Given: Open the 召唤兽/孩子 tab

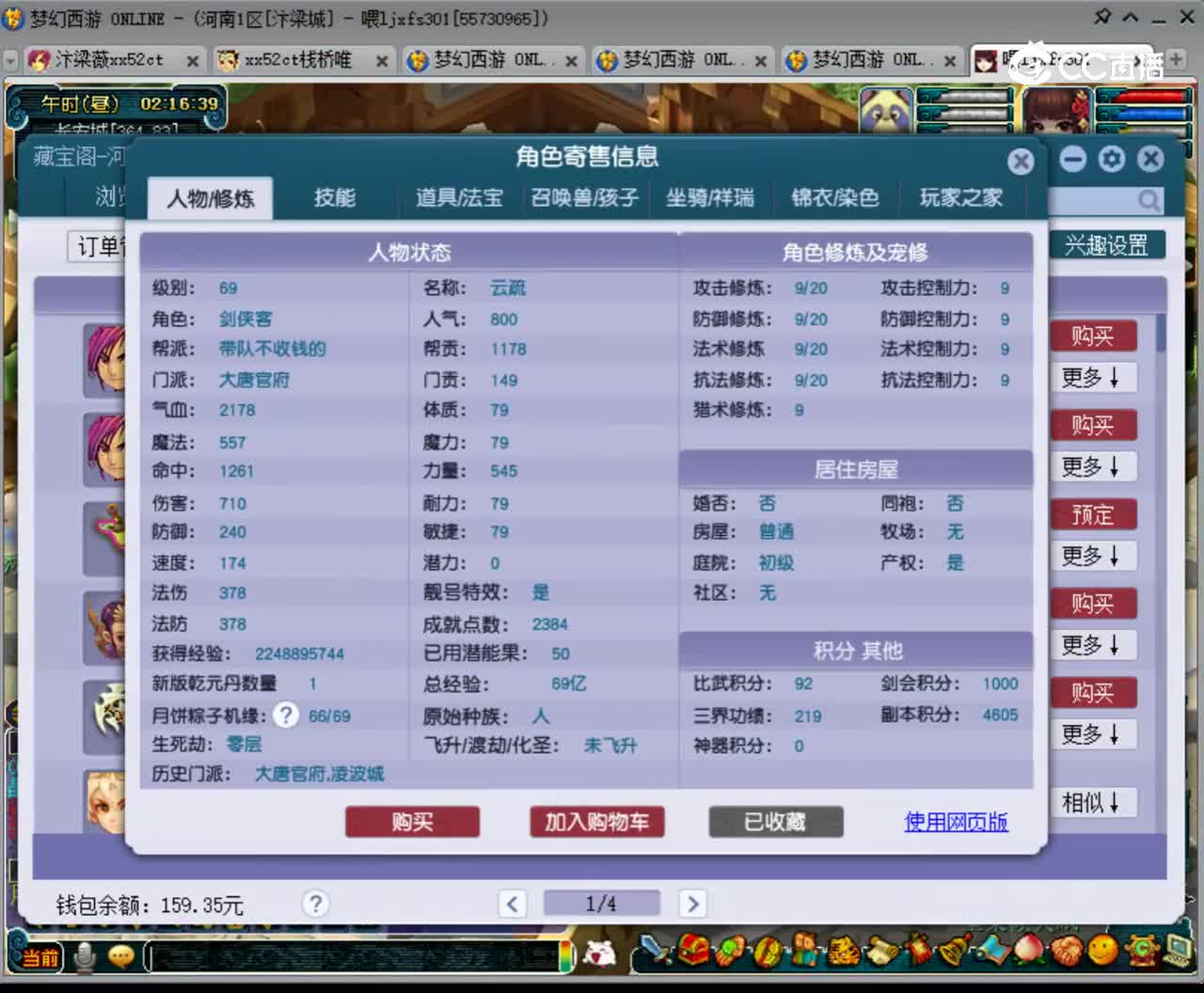Looking at the screenshot, I should [x=584, y=197].
